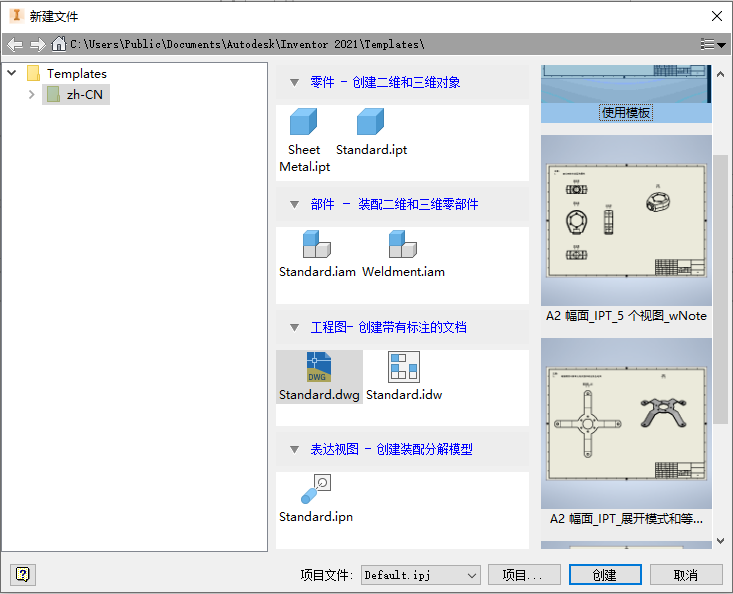This screenshot has height=594, width=733.
Task: Collapse the Templates tree node
Action: 12,73
